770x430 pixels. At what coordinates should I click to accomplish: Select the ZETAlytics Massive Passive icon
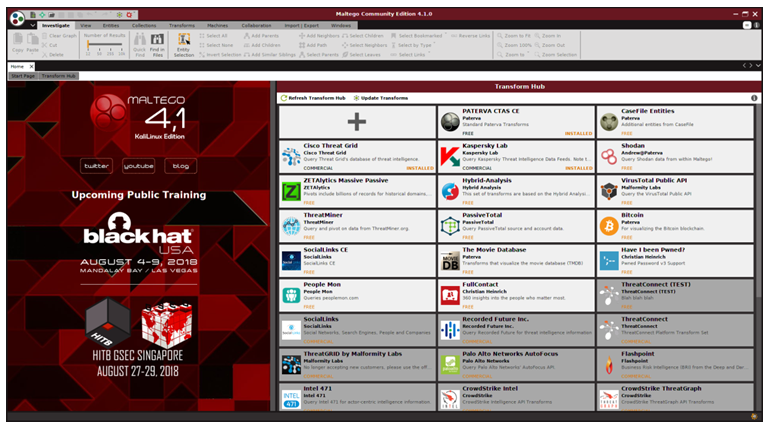click(291, 191)
